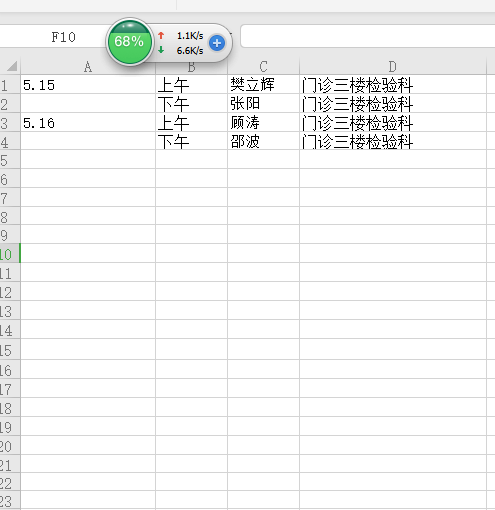
Task: Click the select-all corner triangle
Action: pyautogui.click(x=11, y=66)
